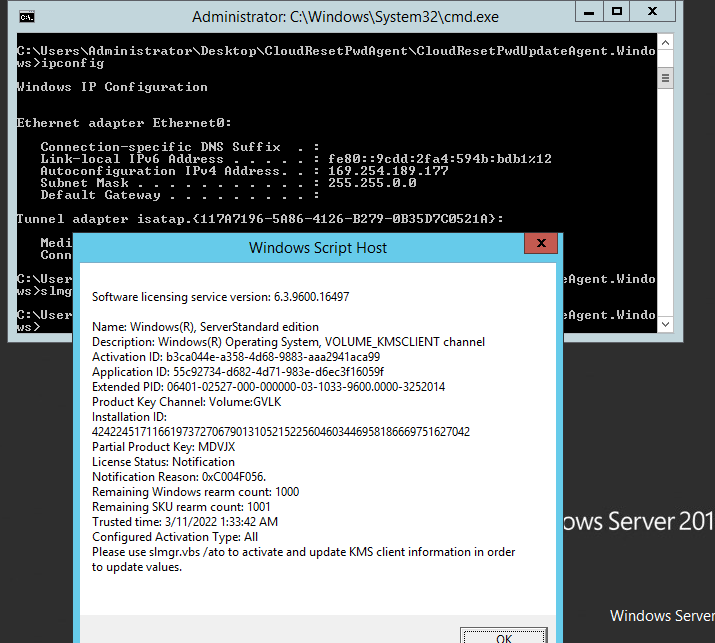This screenshot has height=643, width=715.
Task: Click the long Installation ID number
Action: (x=280, y=432)
